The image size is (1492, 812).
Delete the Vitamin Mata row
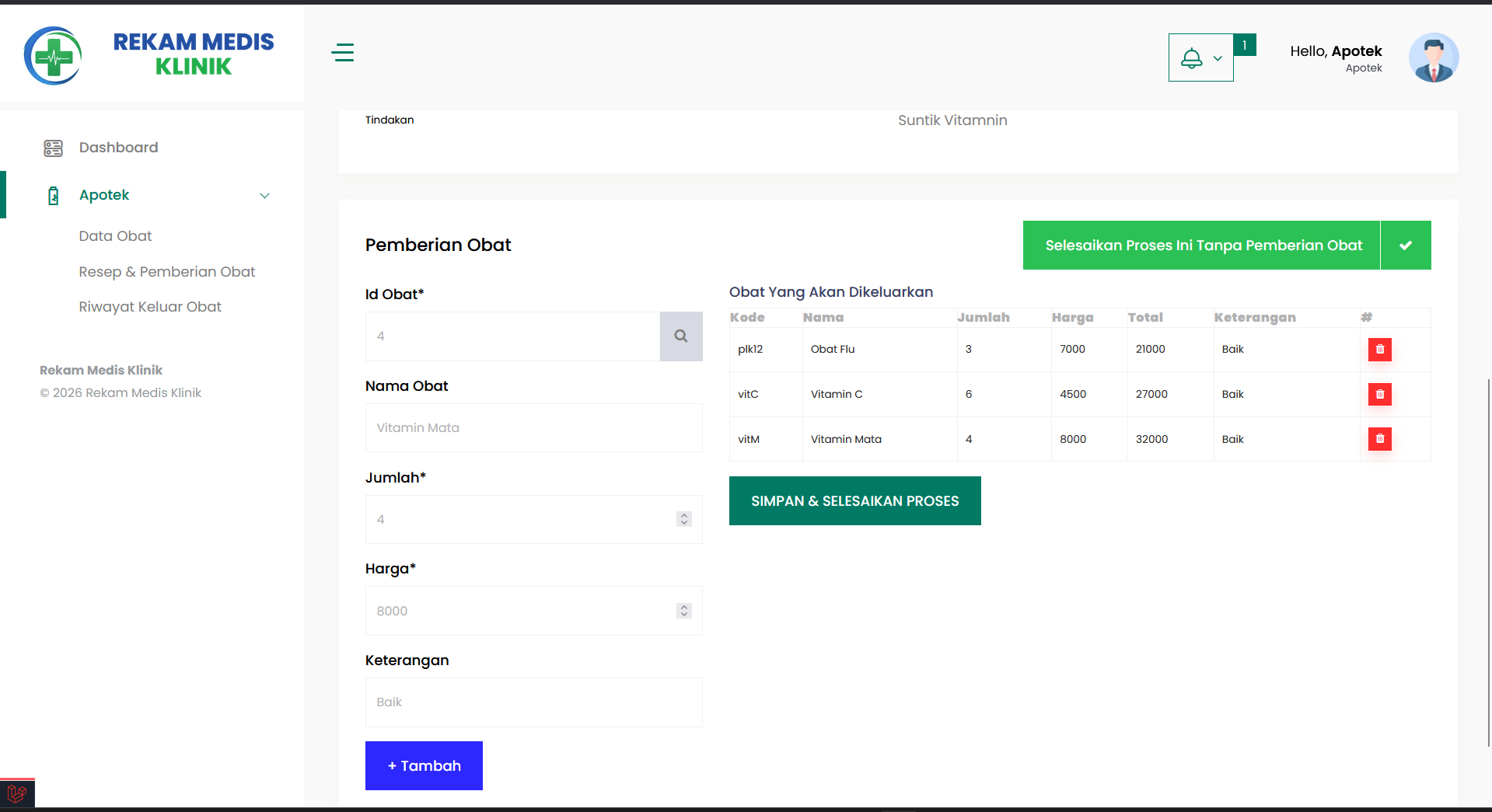tap(1380, 439)
